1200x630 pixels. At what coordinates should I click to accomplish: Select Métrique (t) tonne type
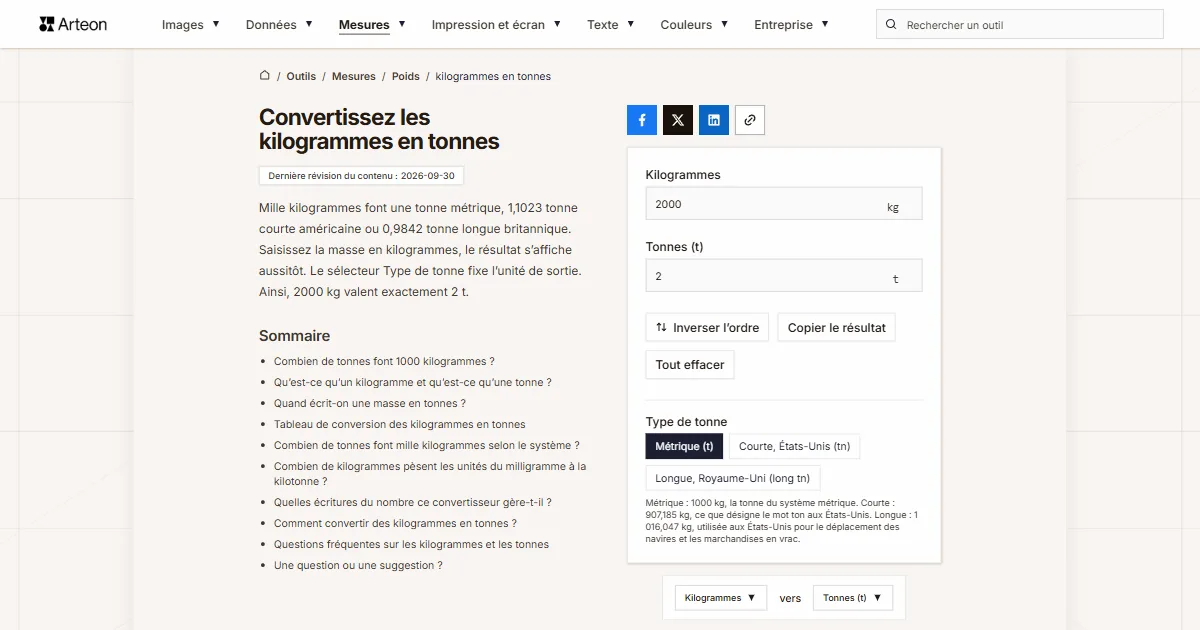coord(684,447)
